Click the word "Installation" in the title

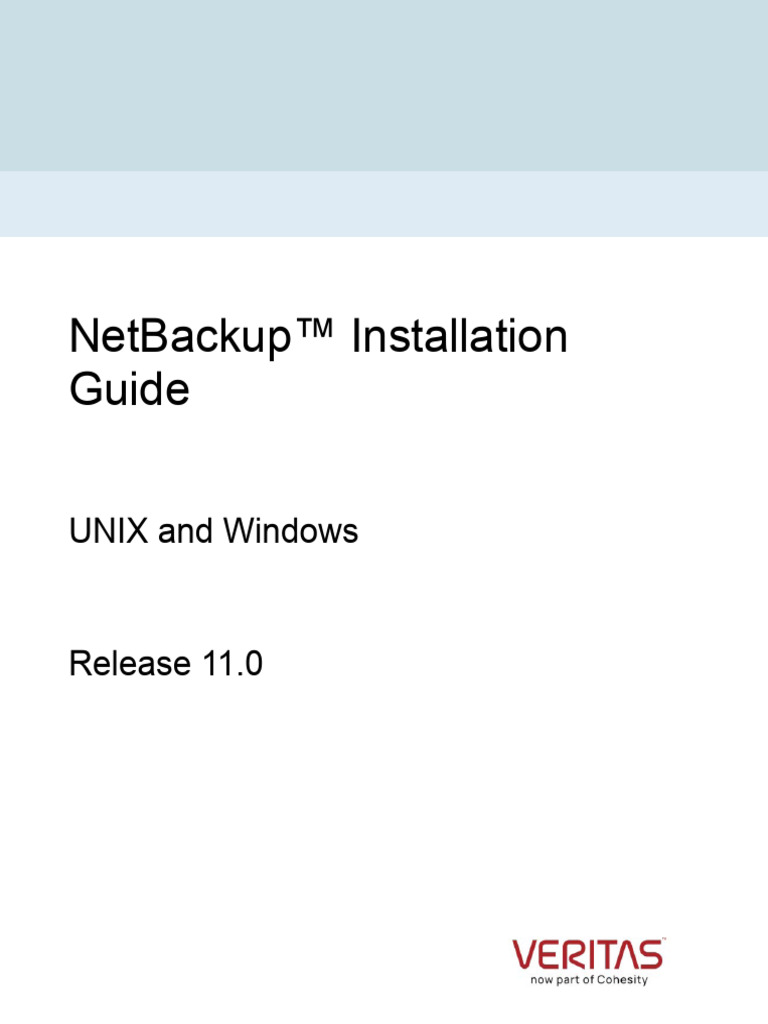(459, 338)
